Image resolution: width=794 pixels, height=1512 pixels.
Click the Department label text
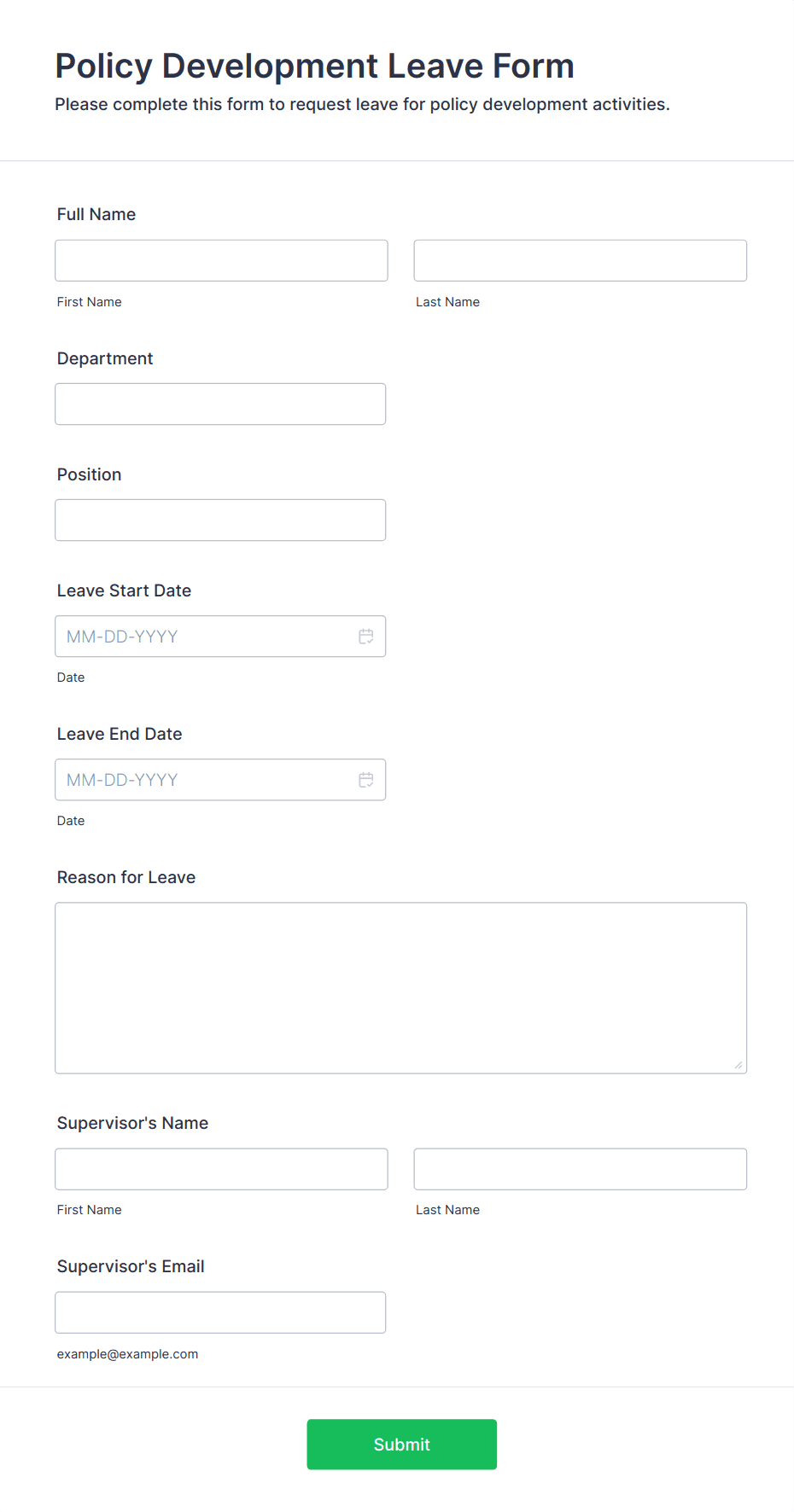click(105, 358)
